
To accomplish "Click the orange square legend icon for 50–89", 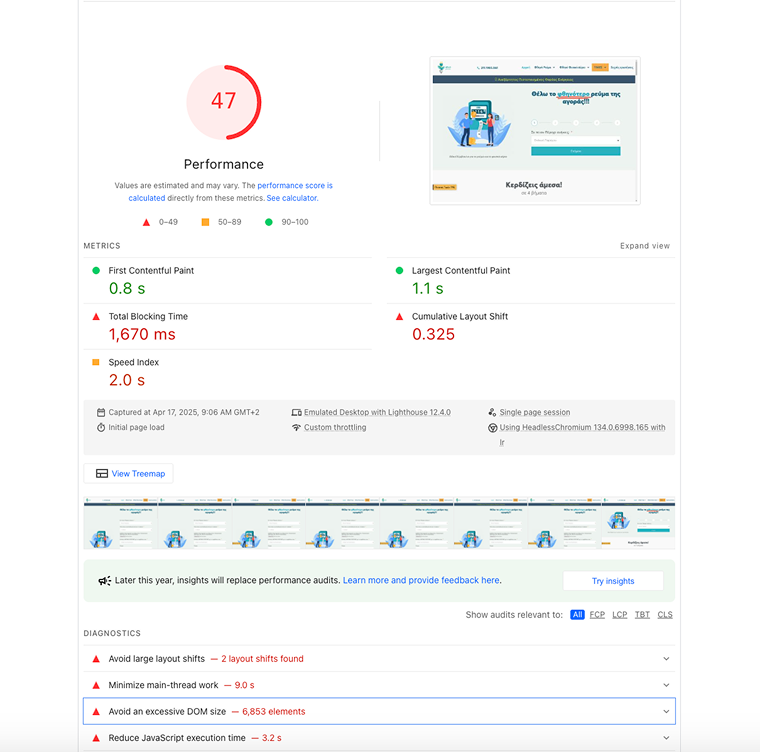I will pyautogui.click(x=206, y=222).
